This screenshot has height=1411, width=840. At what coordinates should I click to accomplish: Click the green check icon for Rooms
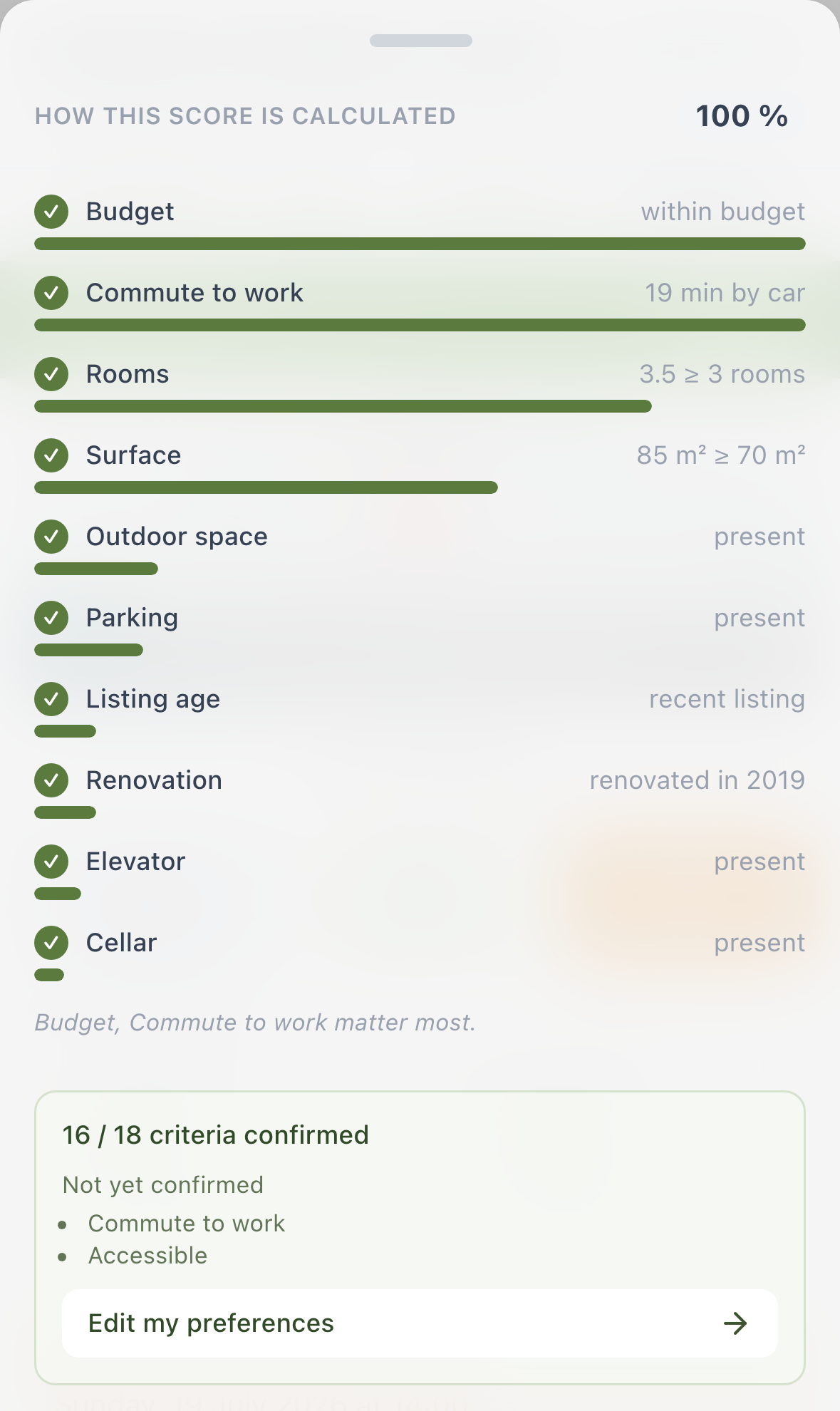point(51,374)
